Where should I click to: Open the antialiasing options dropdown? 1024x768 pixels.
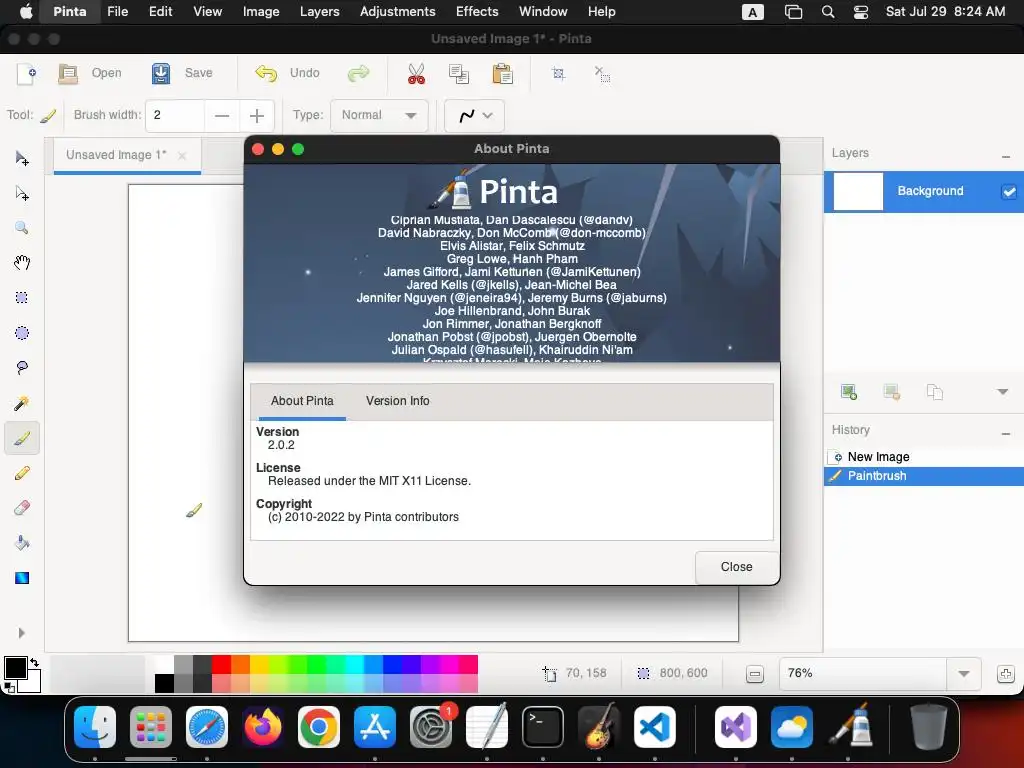[x=474, y=116]
